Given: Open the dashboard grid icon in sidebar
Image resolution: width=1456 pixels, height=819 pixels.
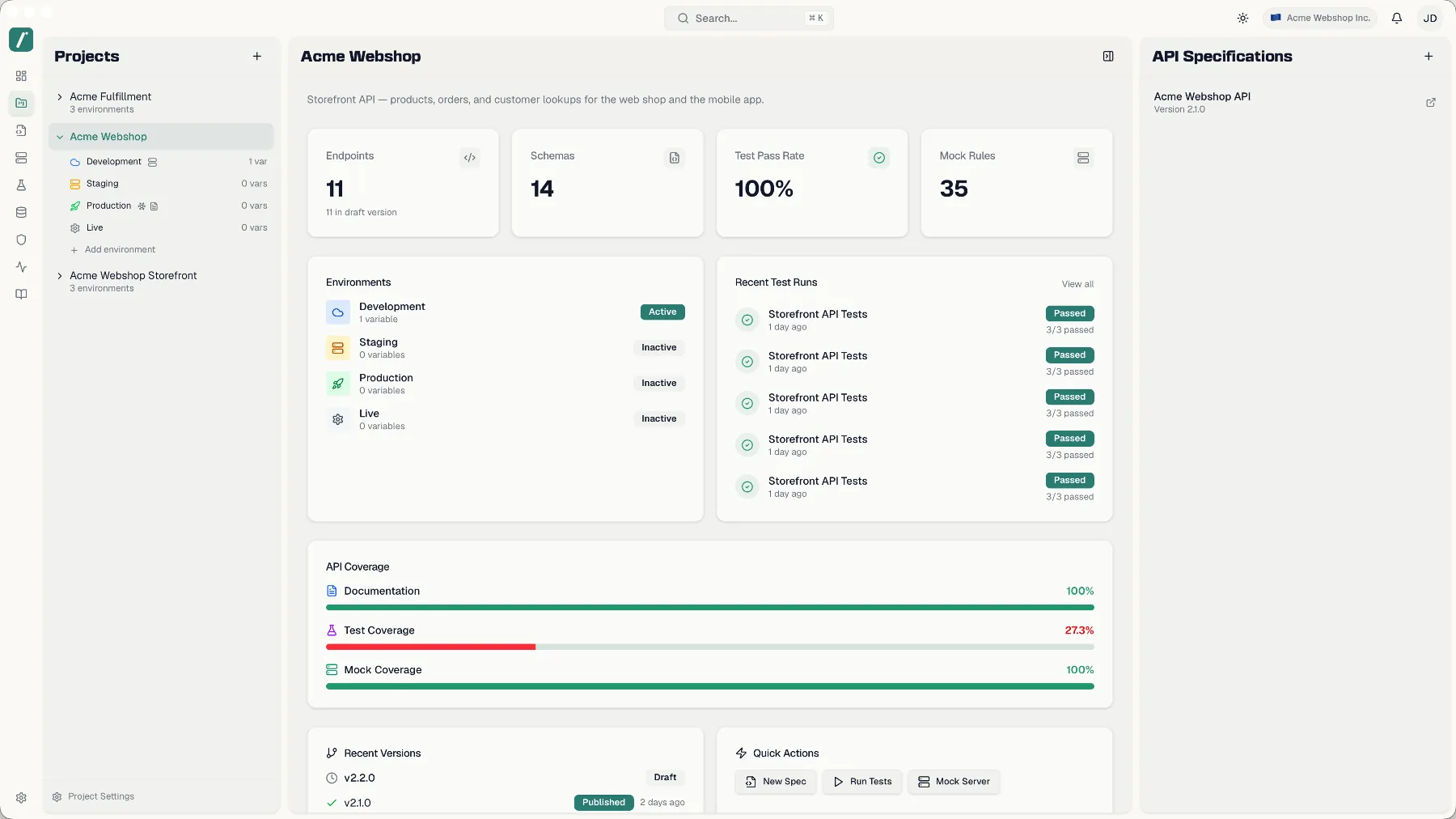Looking at the screenshot, I should 21,76.
